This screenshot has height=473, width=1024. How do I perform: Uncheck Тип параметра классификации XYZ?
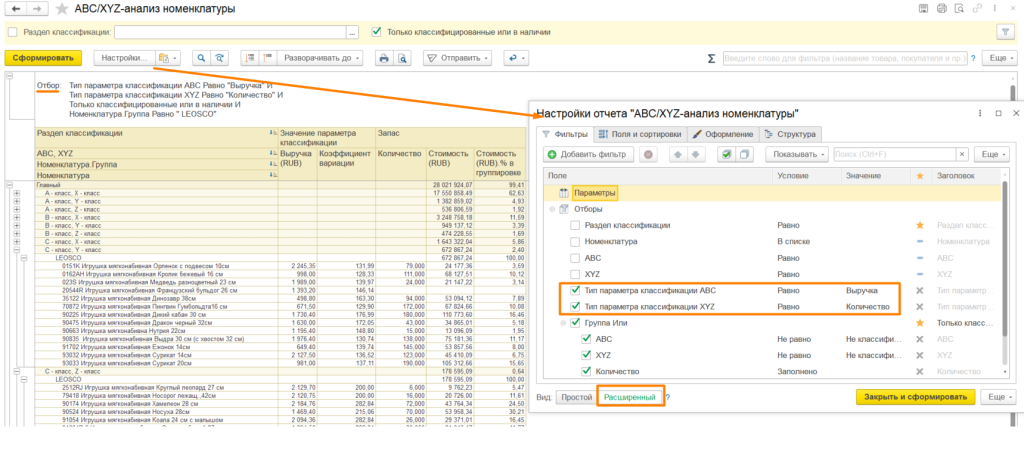tap(575, 306)
